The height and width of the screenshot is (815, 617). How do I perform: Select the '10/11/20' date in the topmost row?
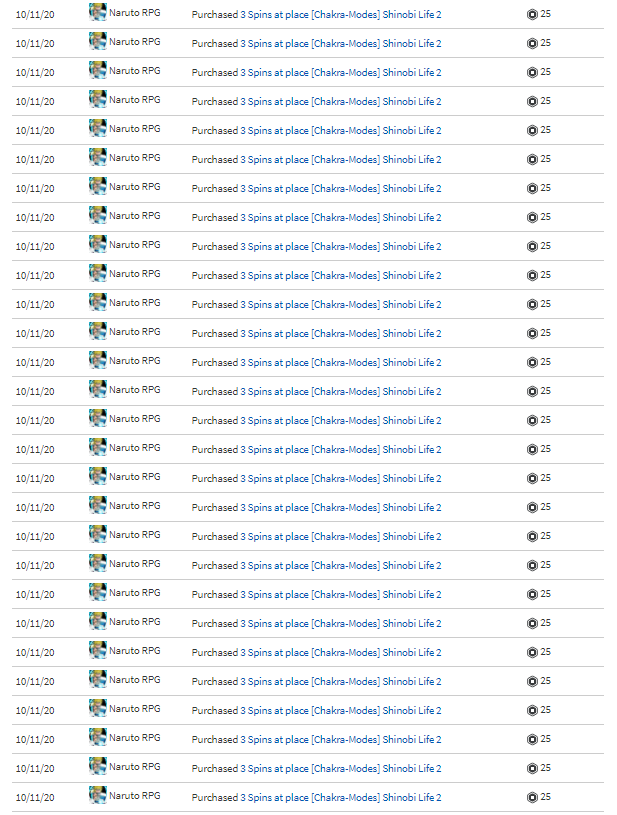35,15
